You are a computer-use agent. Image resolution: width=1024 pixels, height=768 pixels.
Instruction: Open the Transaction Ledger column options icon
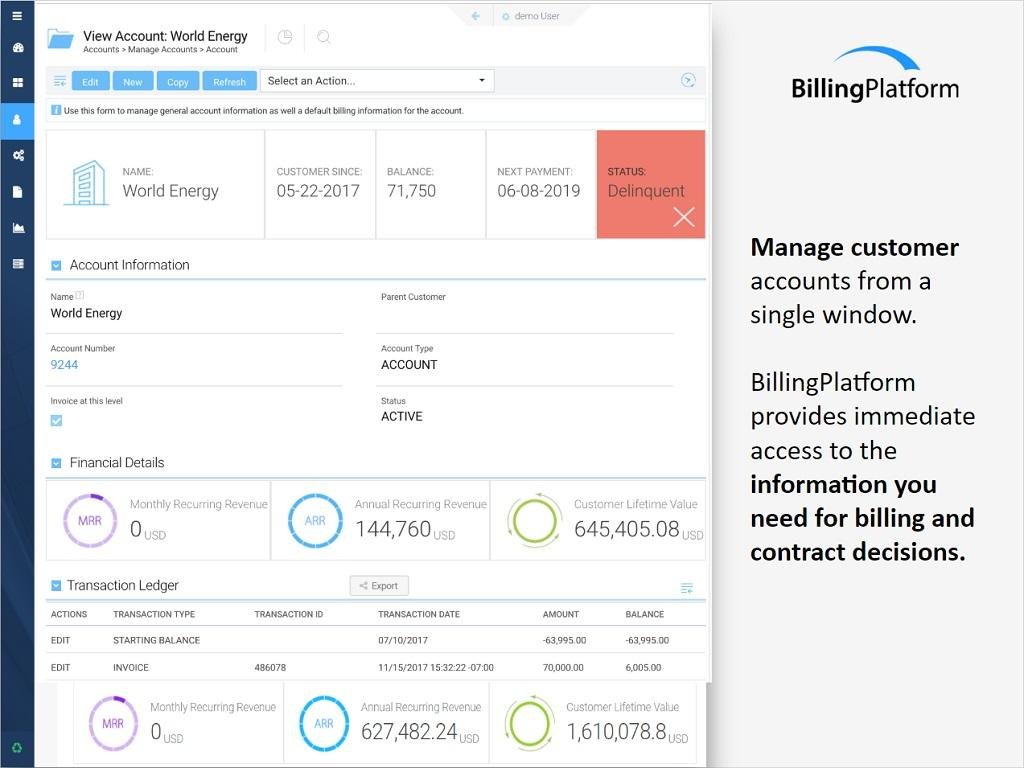[x=686, y=588]
